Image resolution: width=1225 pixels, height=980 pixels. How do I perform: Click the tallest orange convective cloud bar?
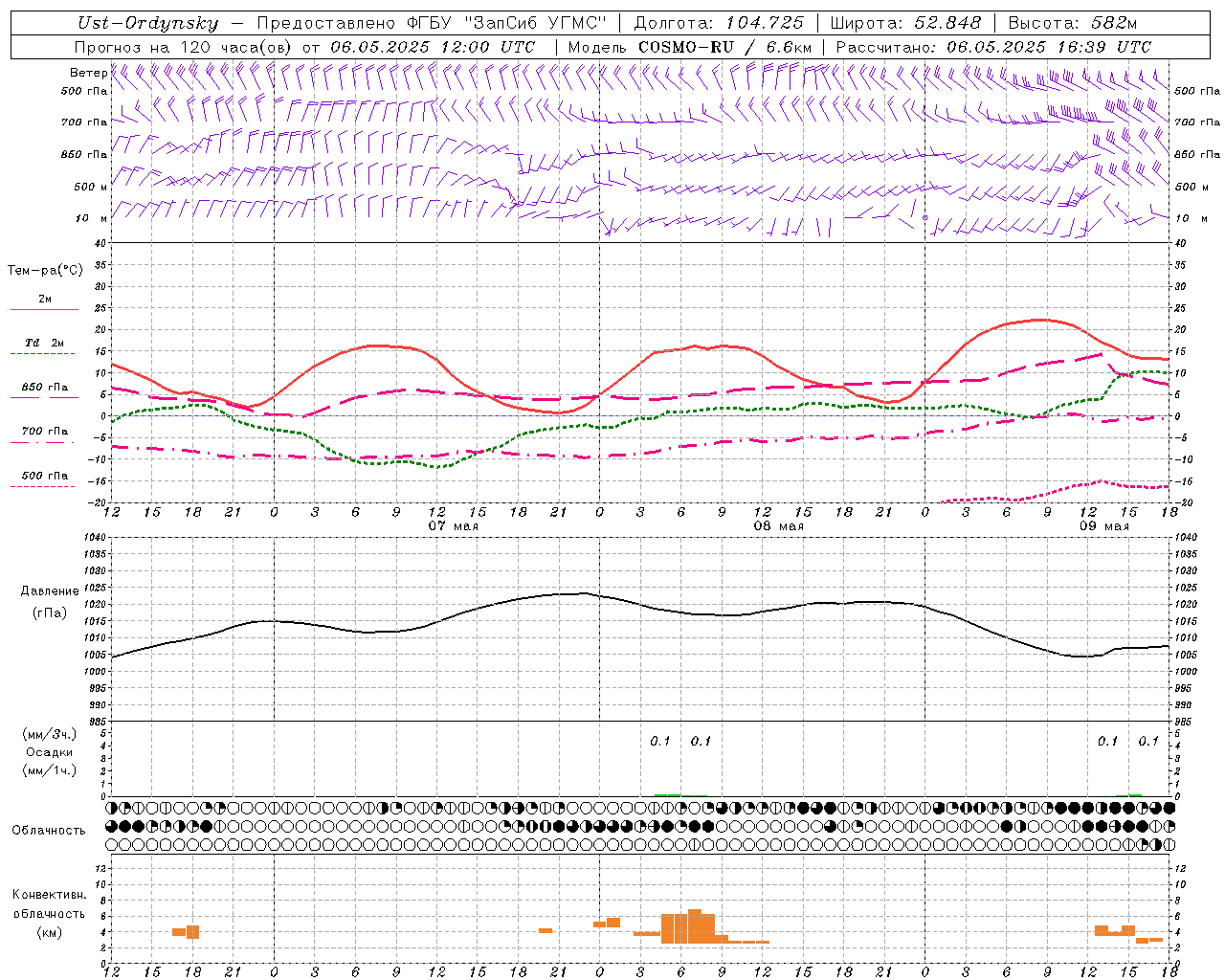point(695,926)
